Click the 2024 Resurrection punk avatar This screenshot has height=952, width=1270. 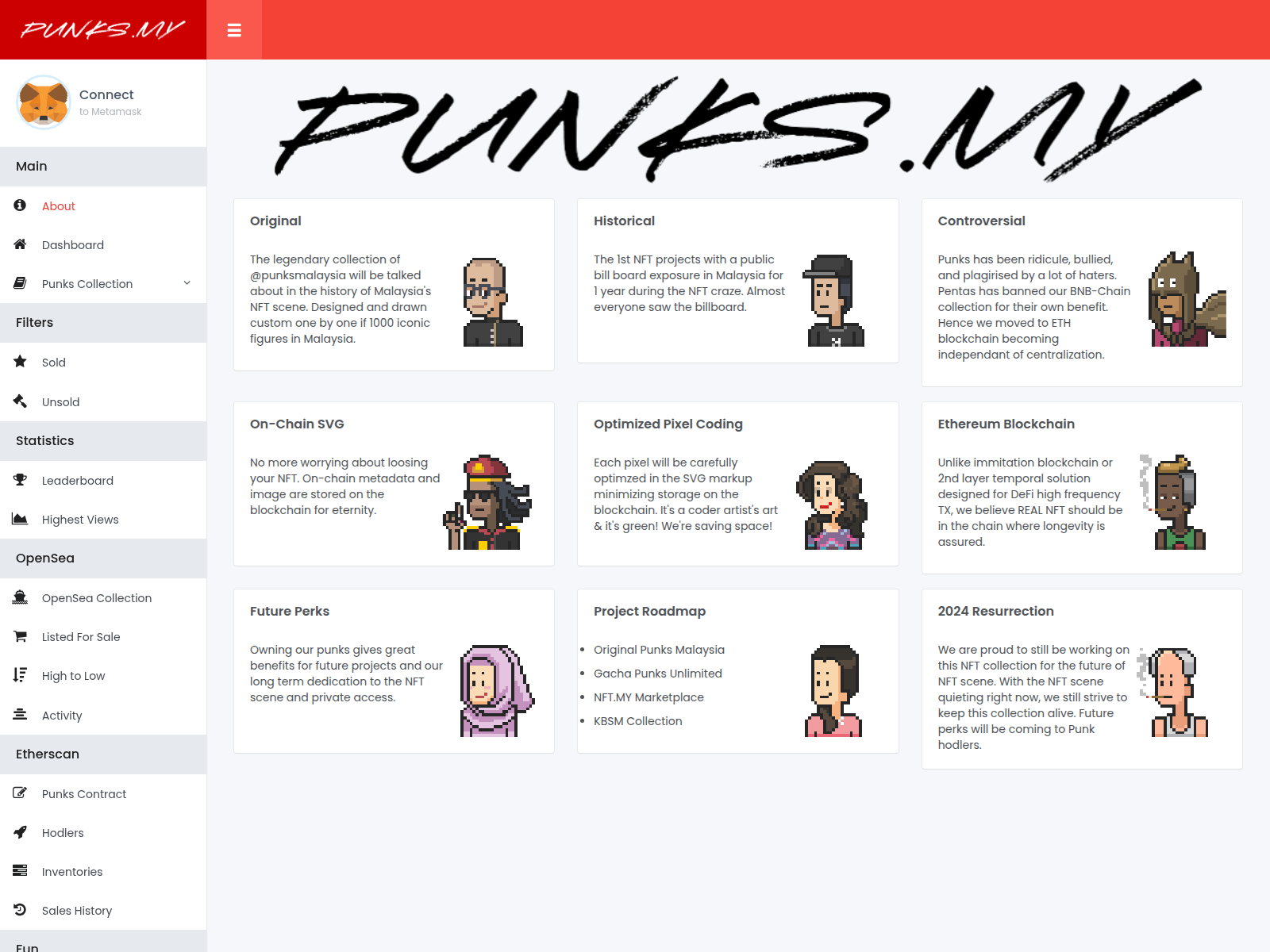[x=1173, y=692]
